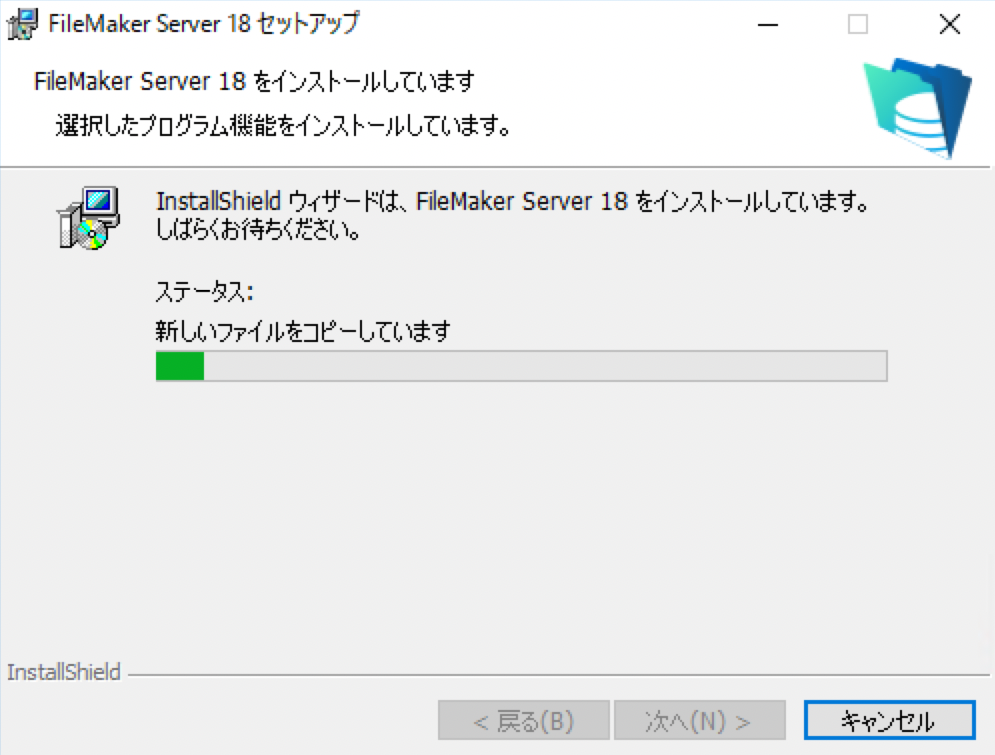Click the computer and CD setup icon
The width and height of the screenshot is (995, 755).
88,218
